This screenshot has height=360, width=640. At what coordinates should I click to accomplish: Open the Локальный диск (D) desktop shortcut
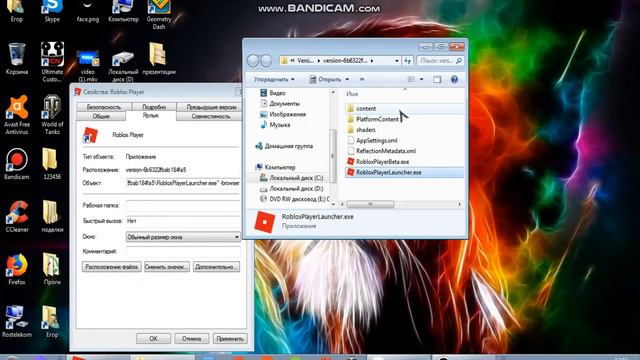click(x=123, y=66)
